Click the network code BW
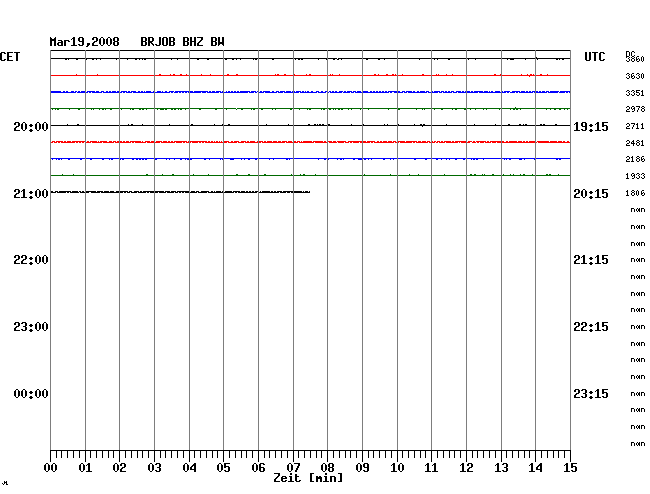650x494 pixels. pos(217,42)
